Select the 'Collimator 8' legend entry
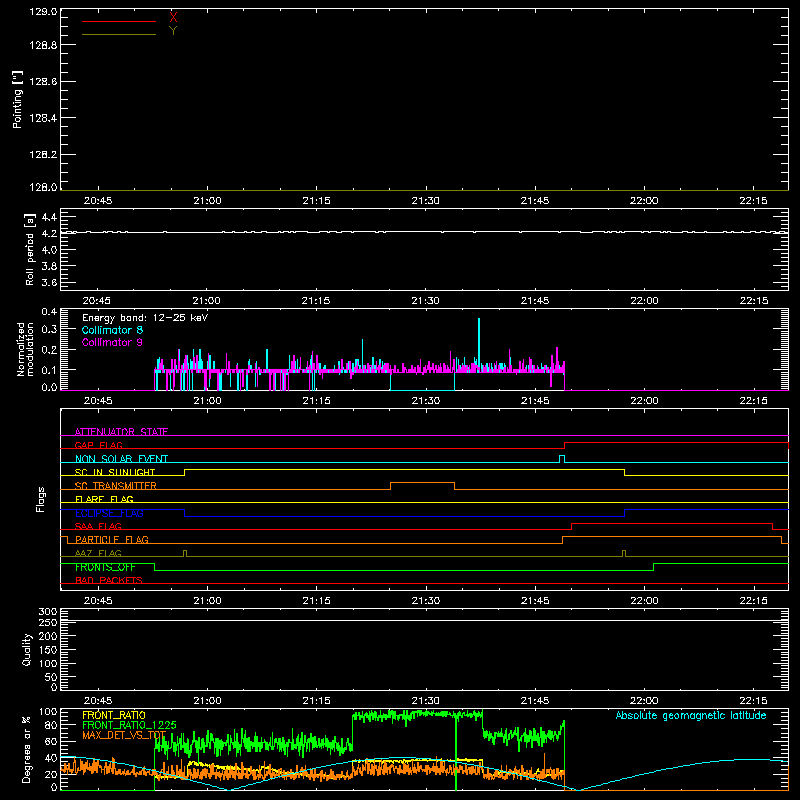Image resolution: width=800 pixels, height=800 pixels. (112, 330)
